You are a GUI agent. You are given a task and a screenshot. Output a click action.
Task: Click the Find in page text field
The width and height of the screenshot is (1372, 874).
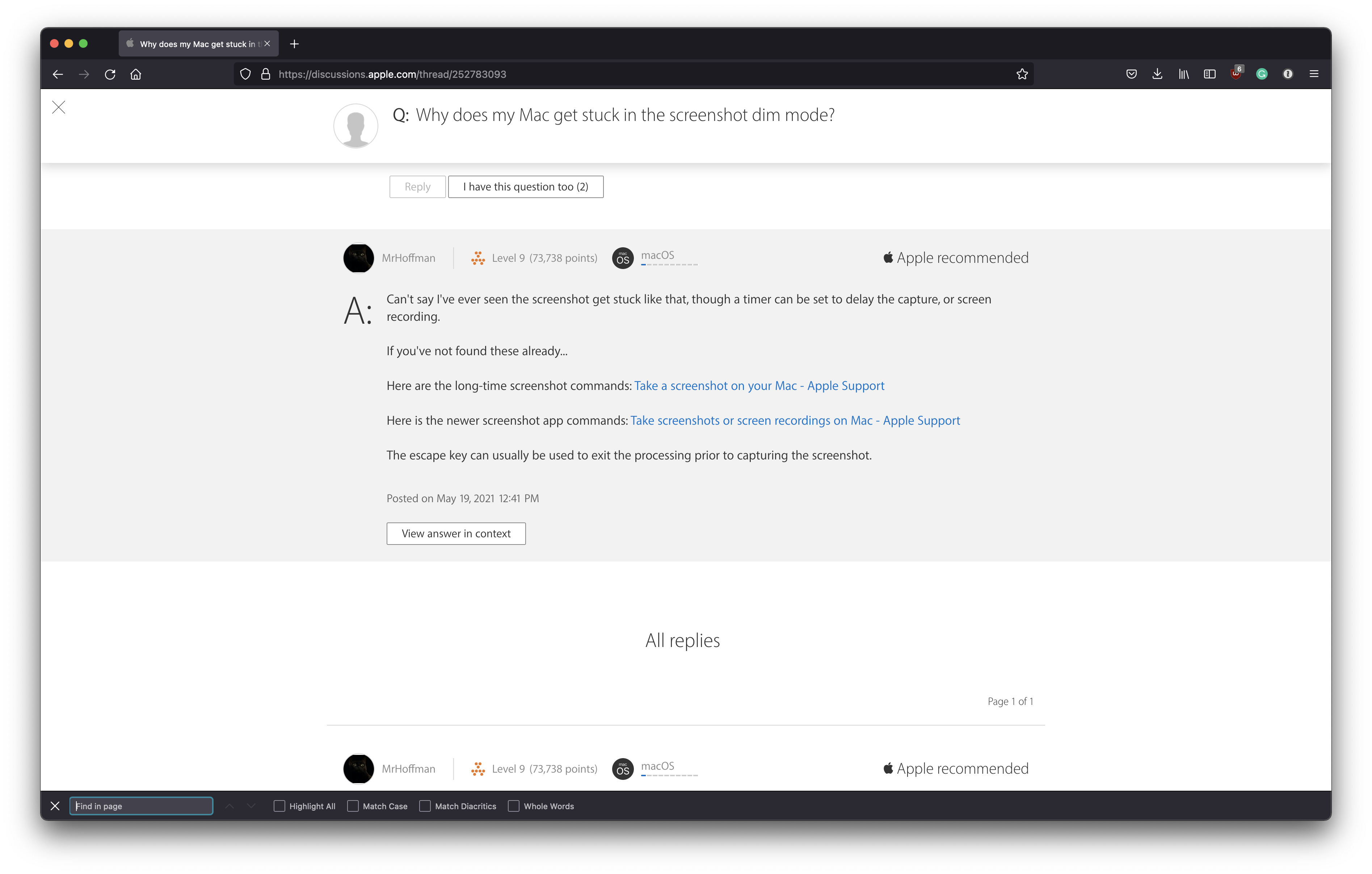141,806
